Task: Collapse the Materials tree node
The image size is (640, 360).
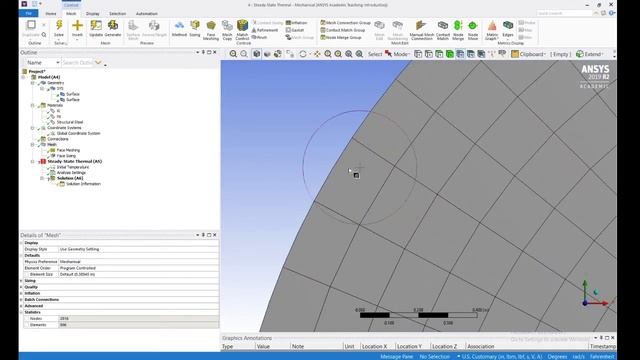Action: (x=33, y=105)
